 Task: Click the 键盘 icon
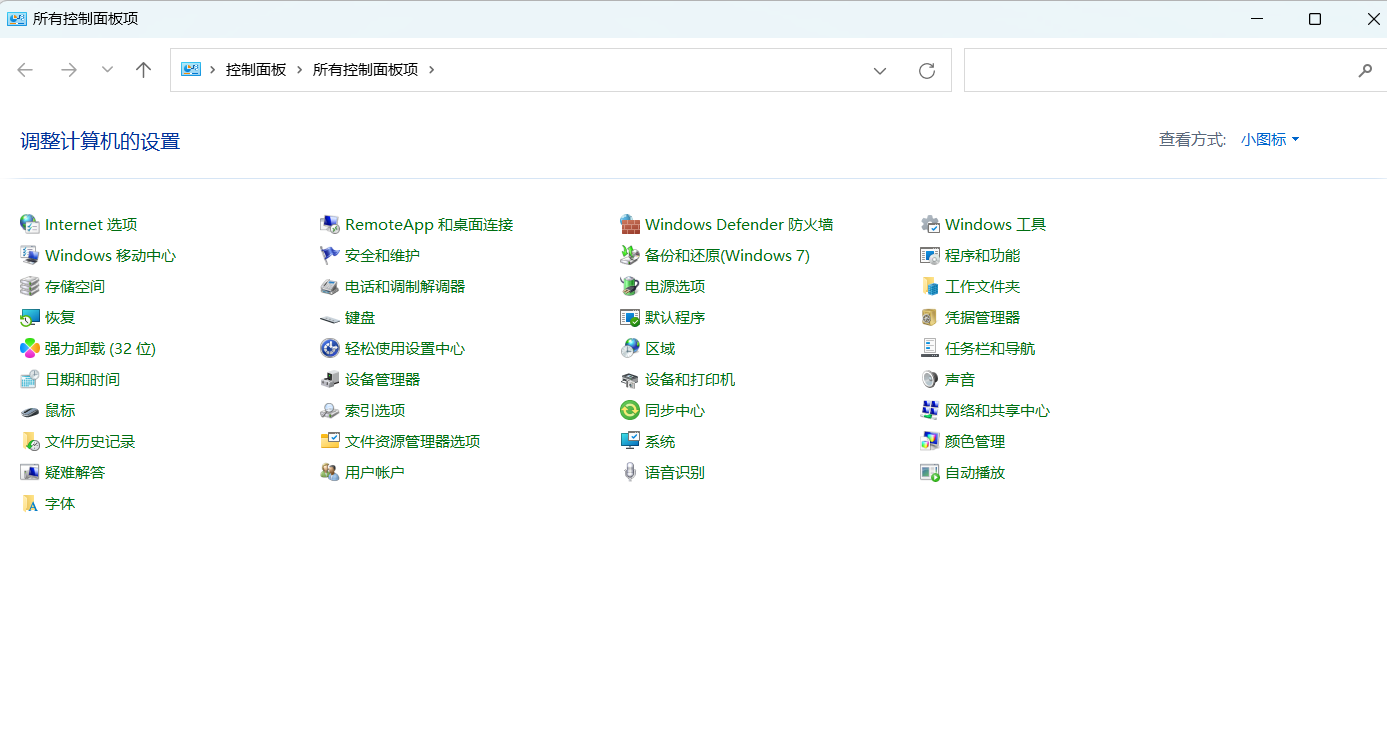tap(329, 317)
